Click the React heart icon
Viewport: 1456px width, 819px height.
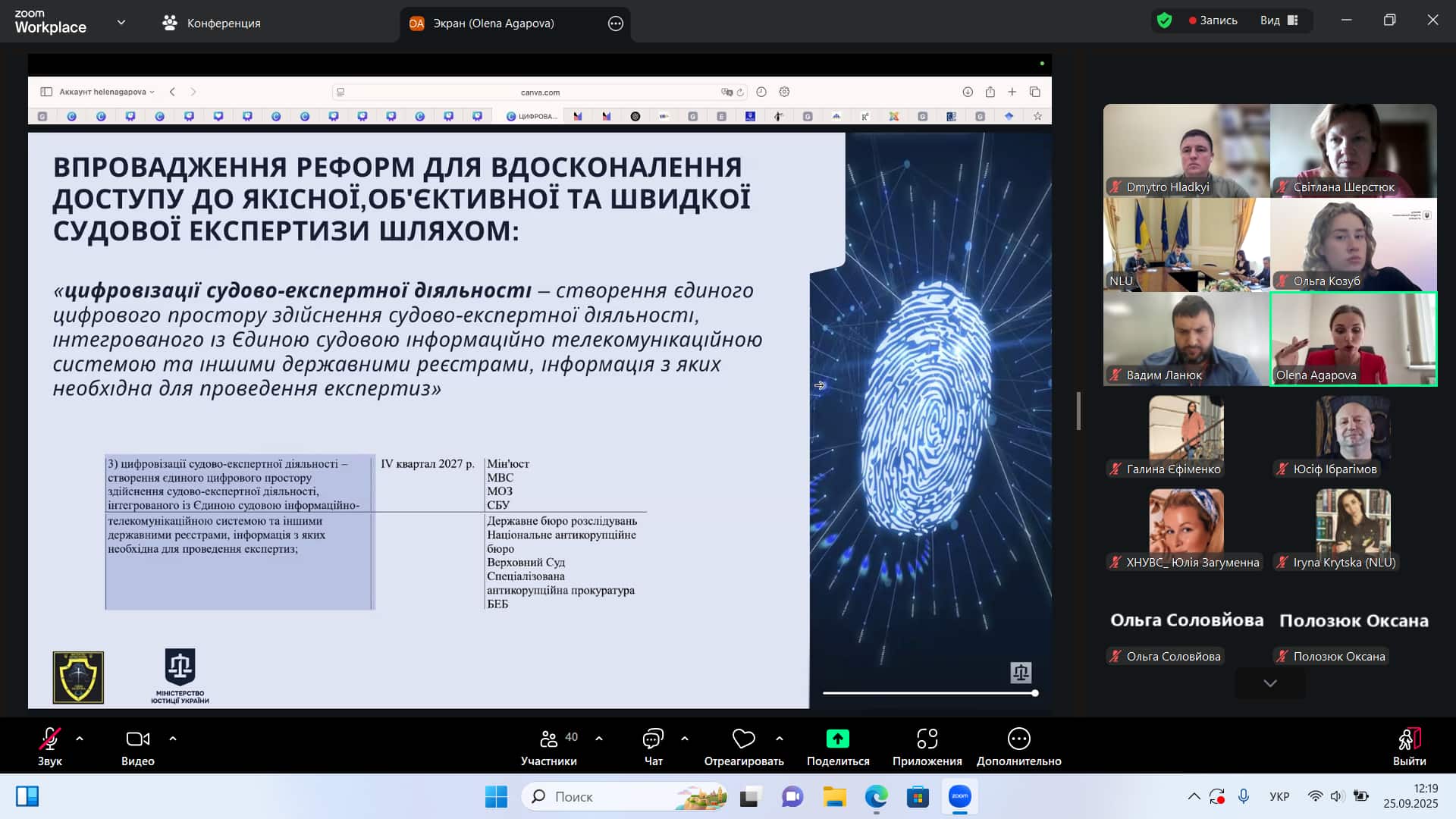pos(743,739)
